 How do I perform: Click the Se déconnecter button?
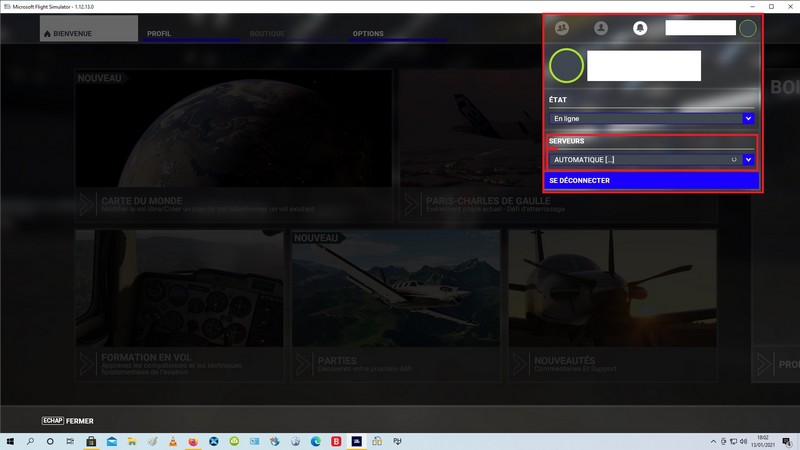pos(652,181)
